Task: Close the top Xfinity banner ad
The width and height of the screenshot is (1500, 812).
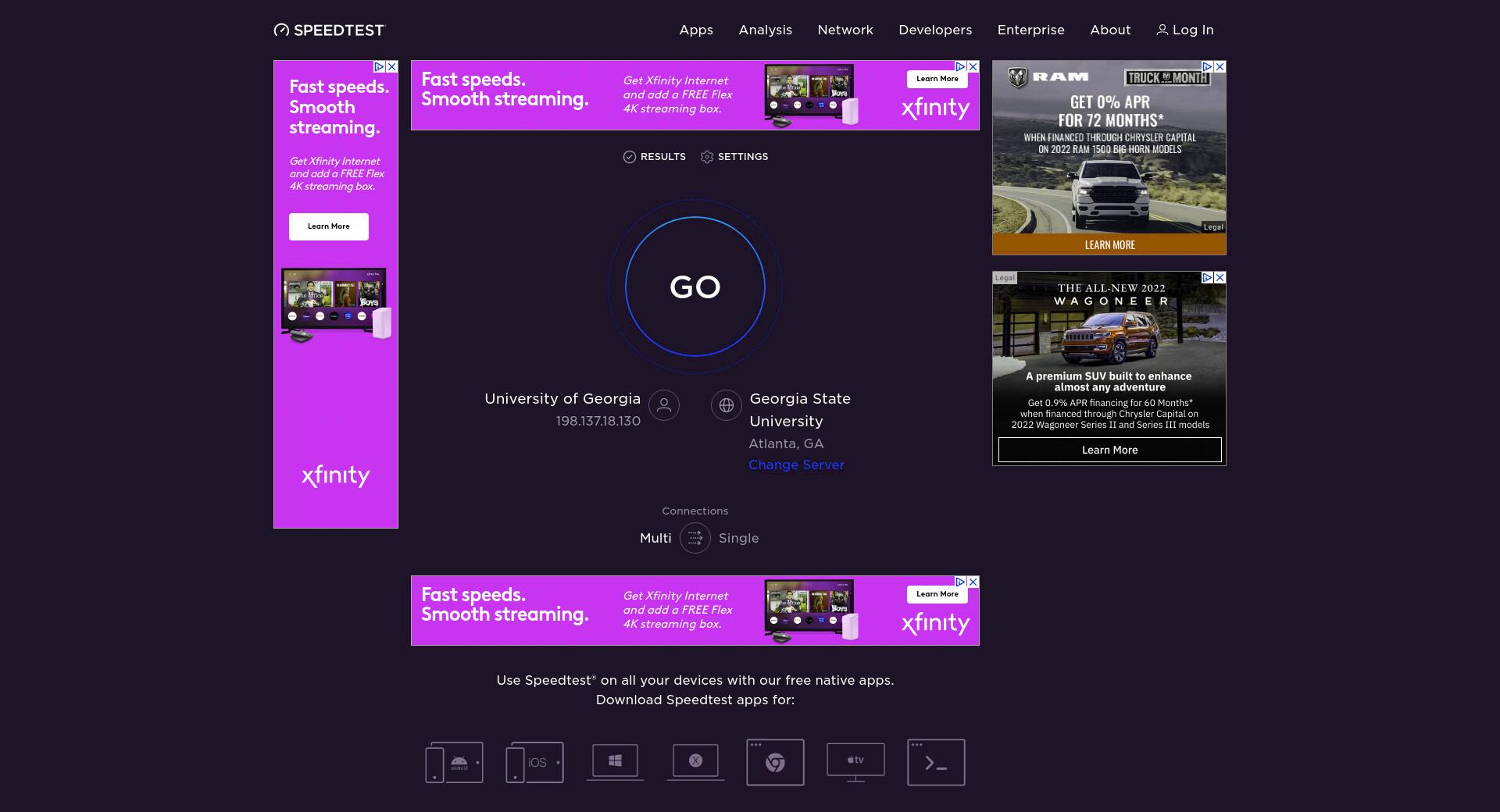Action: point(973,66)
